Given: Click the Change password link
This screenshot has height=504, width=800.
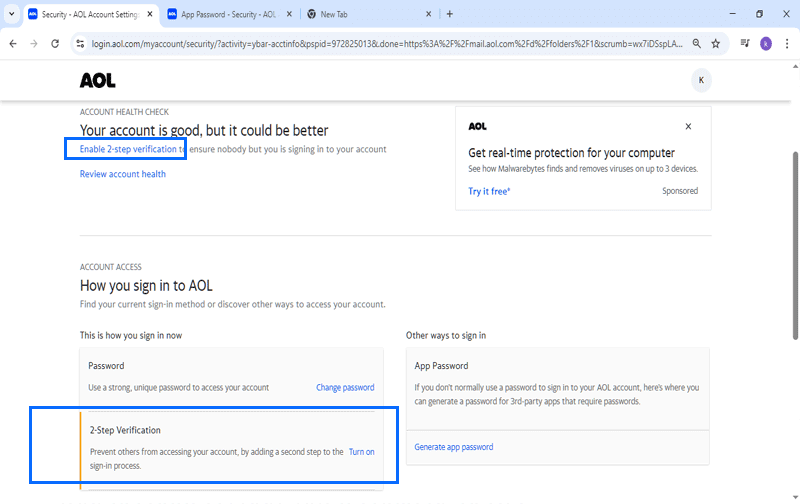Looking at the screenshot, I should (345, 388).
